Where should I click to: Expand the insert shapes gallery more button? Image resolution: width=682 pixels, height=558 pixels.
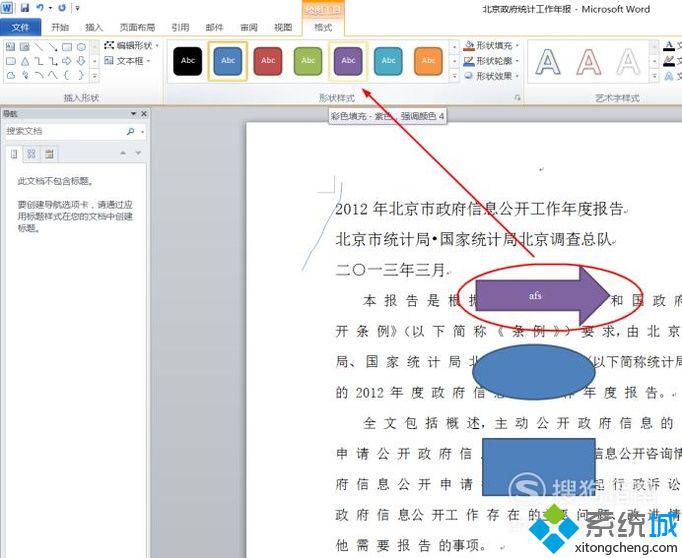pos(94,76)
